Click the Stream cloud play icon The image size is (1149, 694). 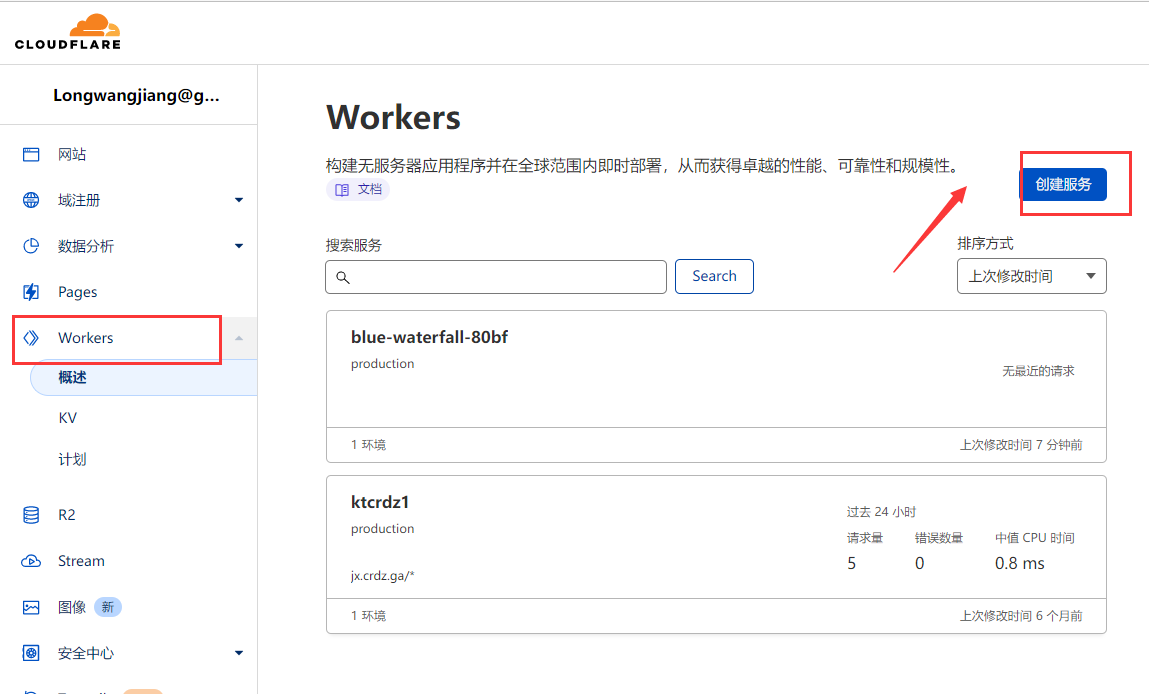point(31,561)
